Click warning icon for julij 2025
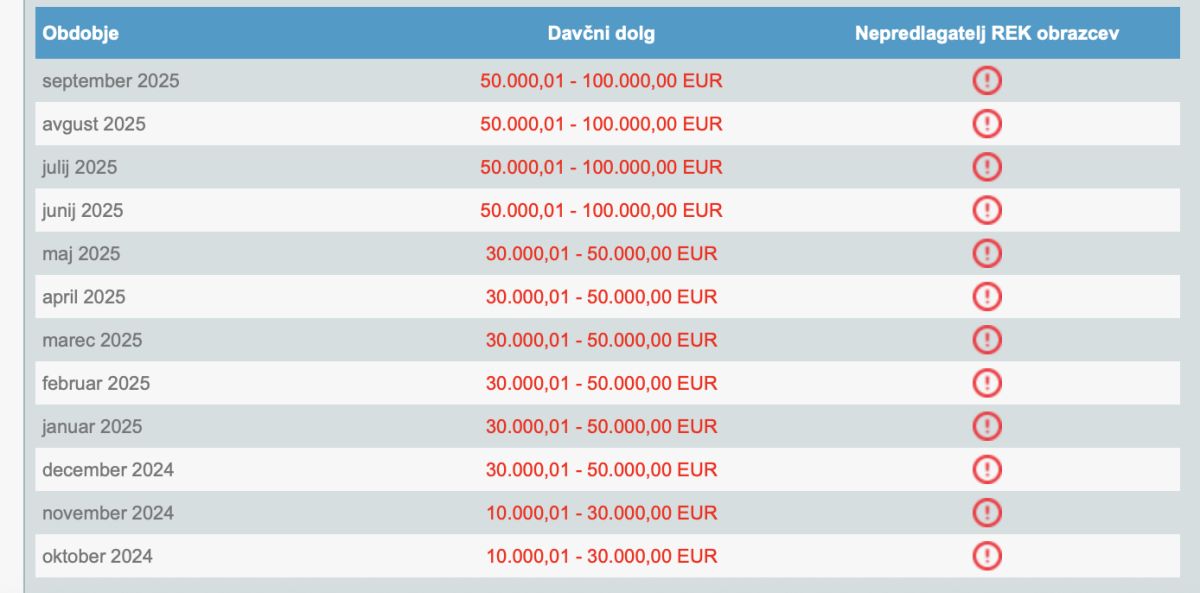This screenshot has width=1200, height=593. point(987,167)
